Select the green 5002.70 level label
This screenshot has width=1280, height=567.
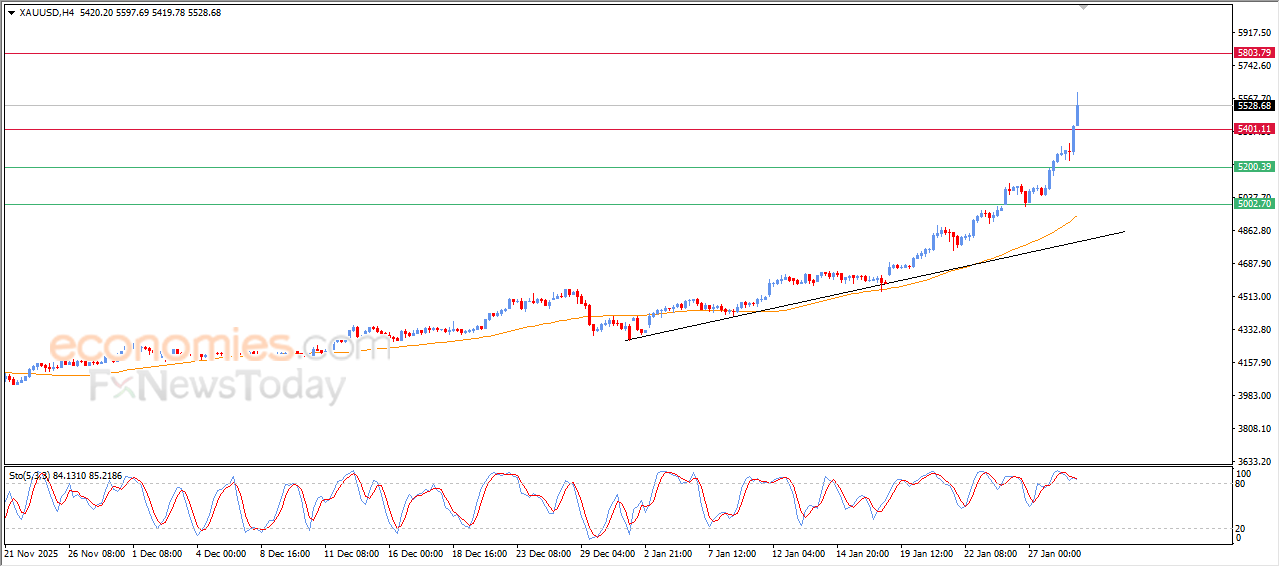coord(1253,204)
